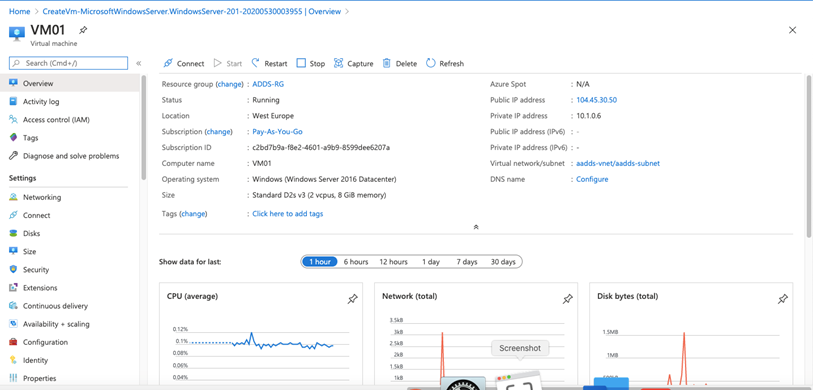
Task: Open the CreateVm deployment Overview breadcrumb
Action: [x=192, y=11]
